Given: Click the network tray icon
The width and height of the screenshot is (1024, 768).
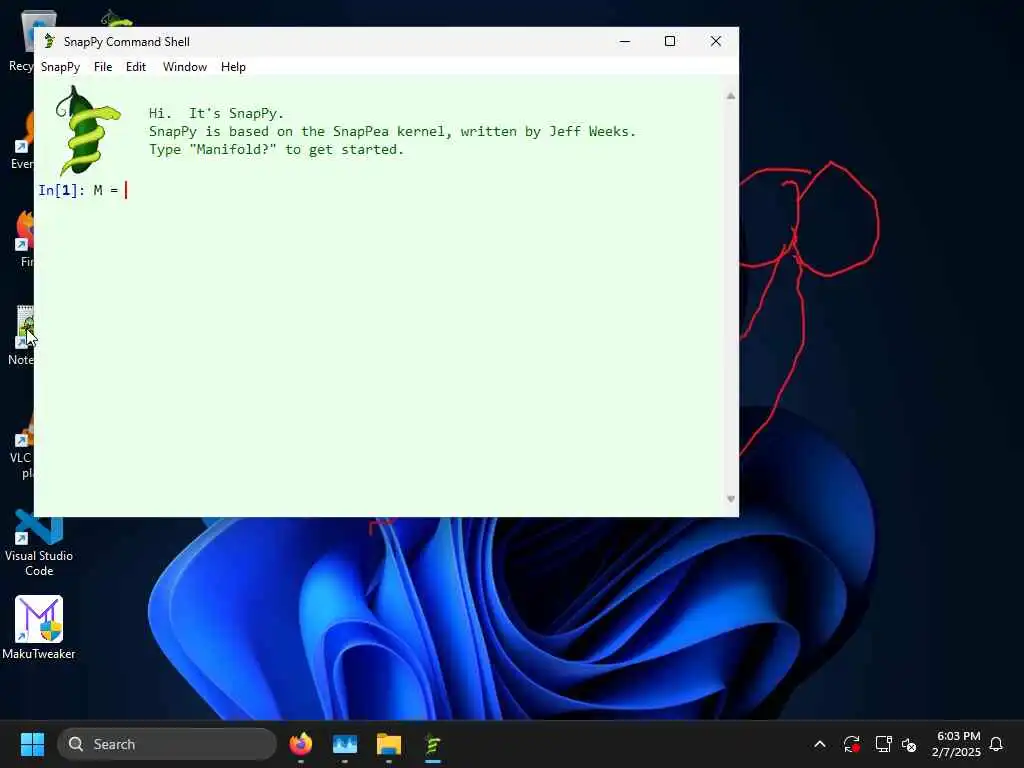Looking at the screenshot, I should pyautogui.click(x=883, y=744).
